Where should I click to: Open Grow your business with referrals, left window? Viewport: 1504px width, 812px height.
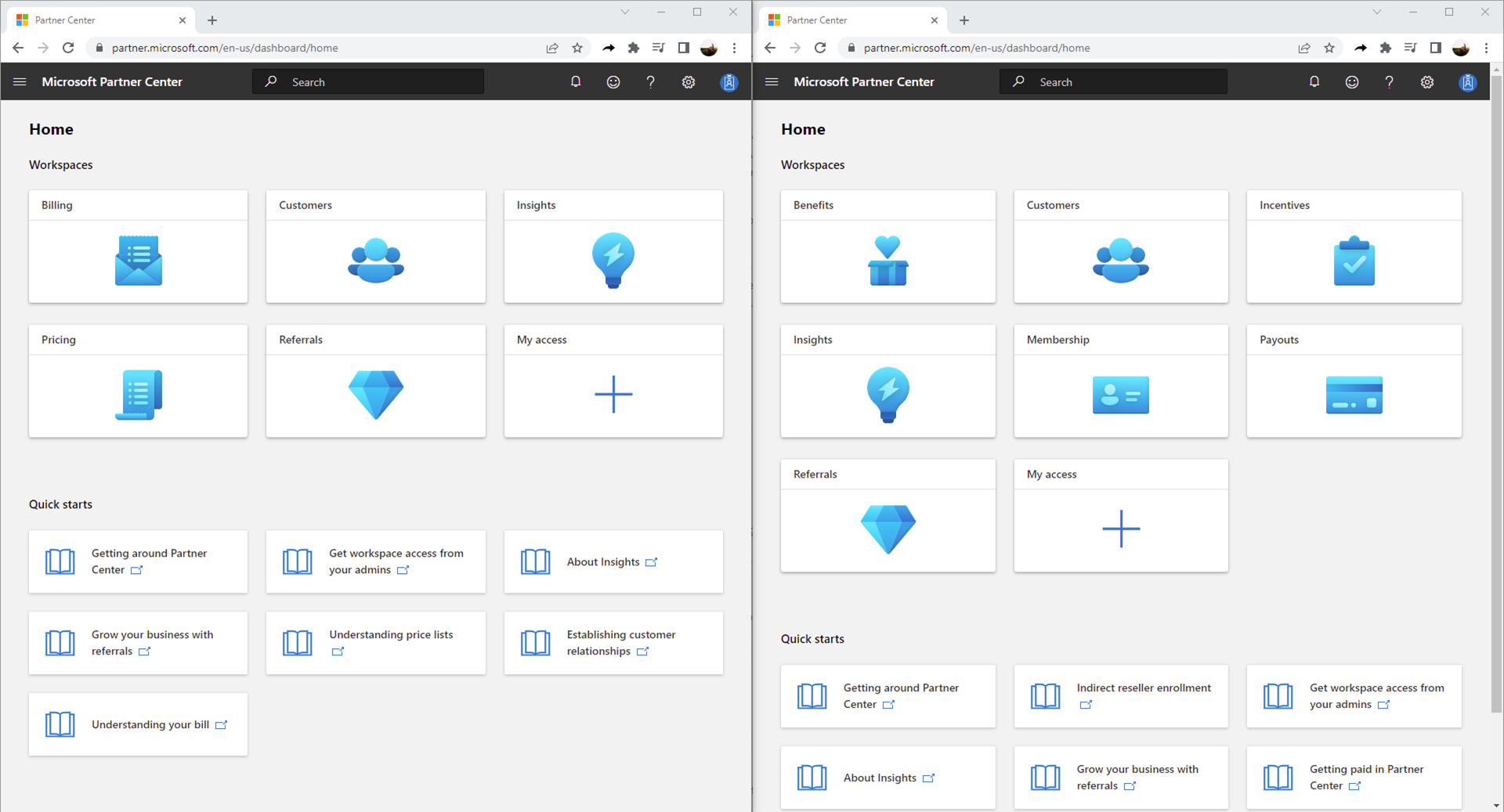(138, 643)
